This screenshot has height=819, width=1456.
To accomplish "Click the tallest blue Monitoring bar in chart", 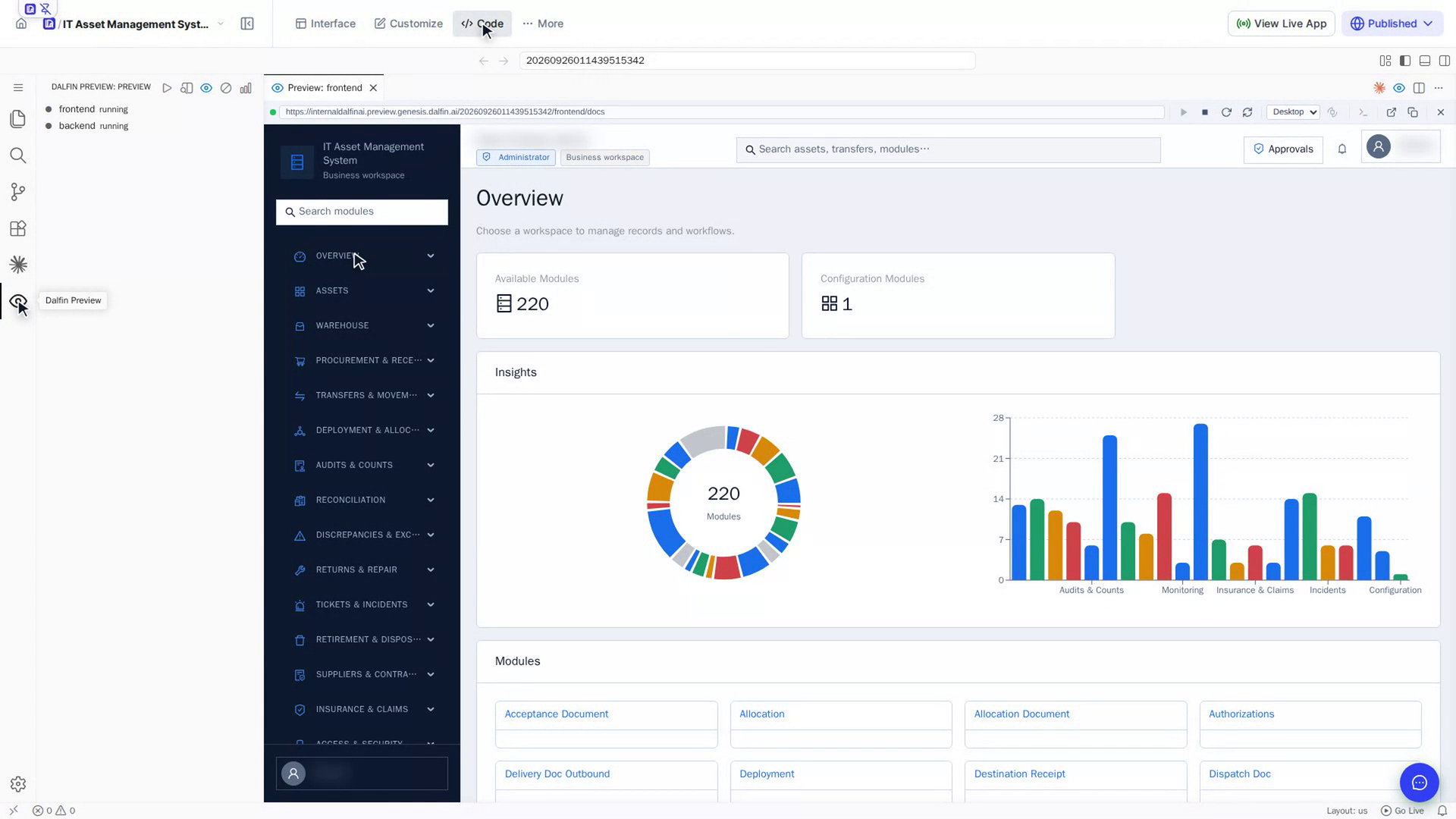I will 1200,502.
